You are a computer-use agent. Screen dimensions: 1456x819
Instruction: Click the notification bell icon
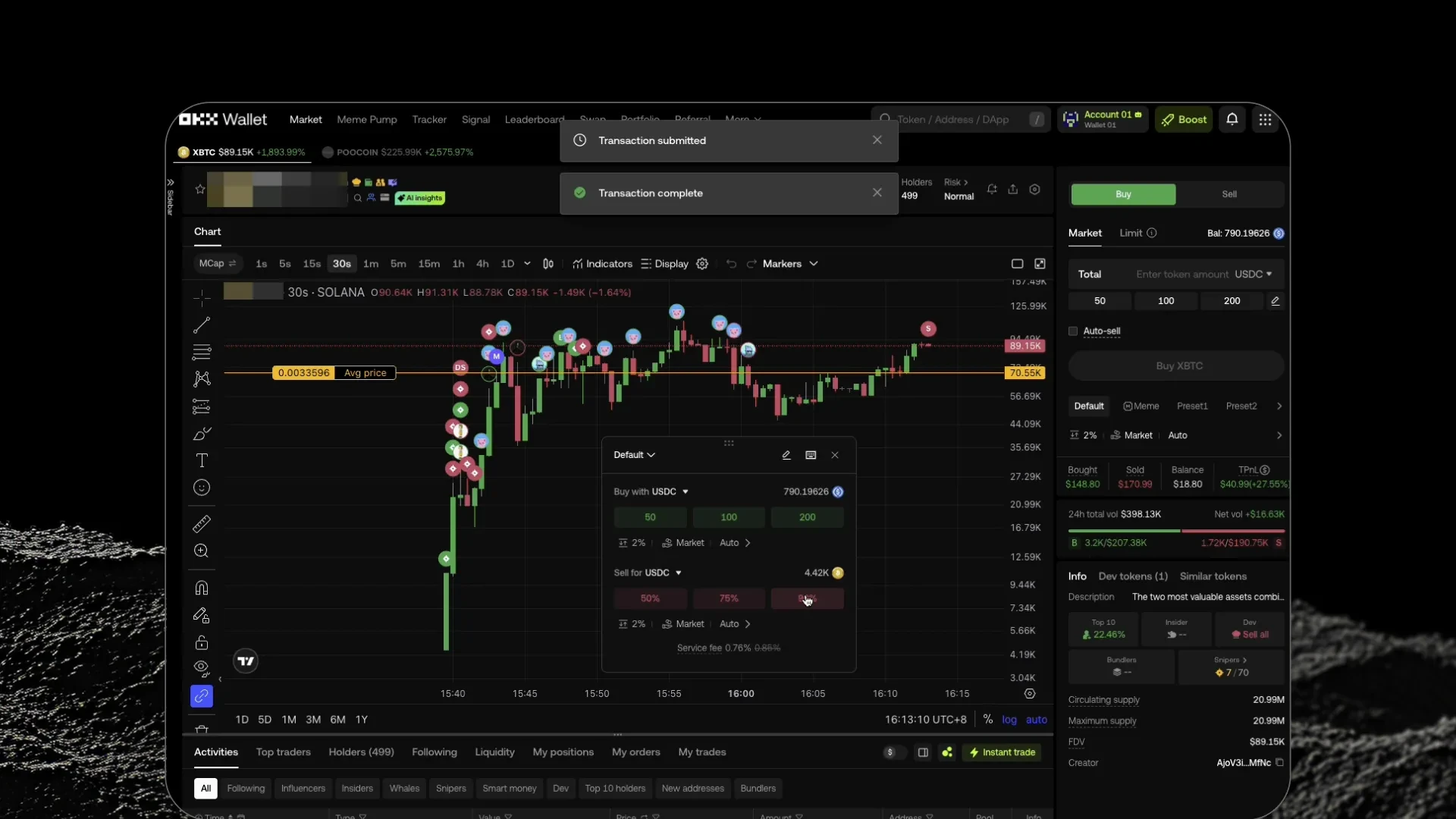tap(1232, 119)
